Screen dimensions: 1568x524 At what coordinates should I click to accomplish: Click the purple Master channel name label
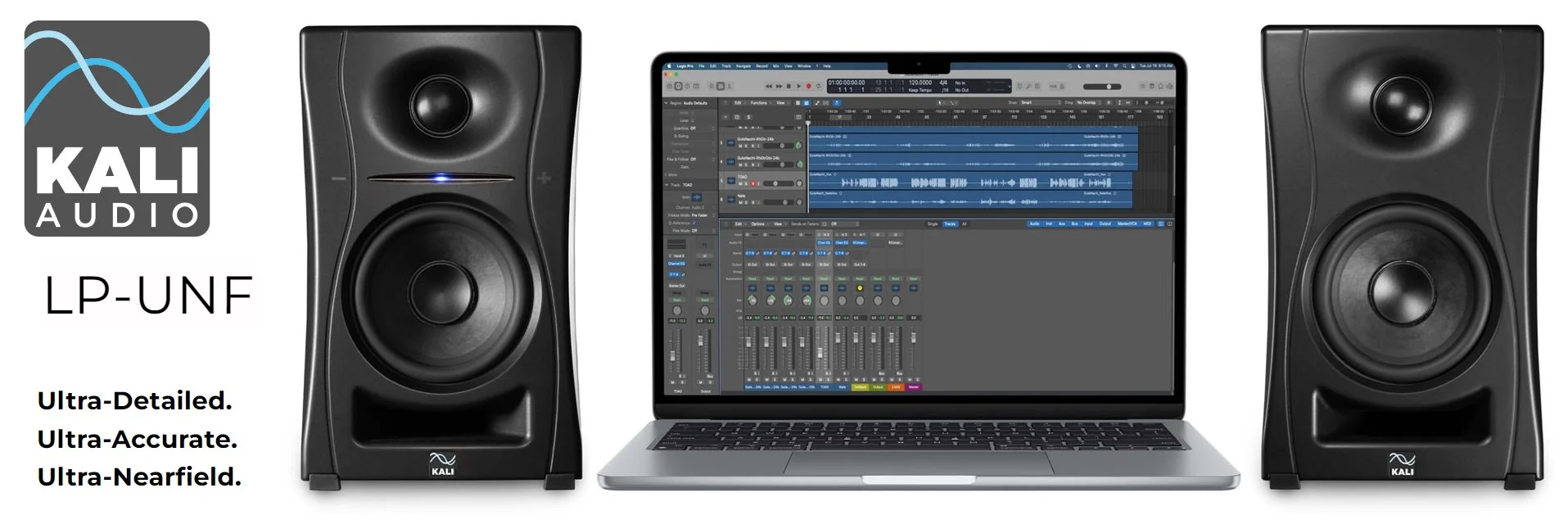914,387
